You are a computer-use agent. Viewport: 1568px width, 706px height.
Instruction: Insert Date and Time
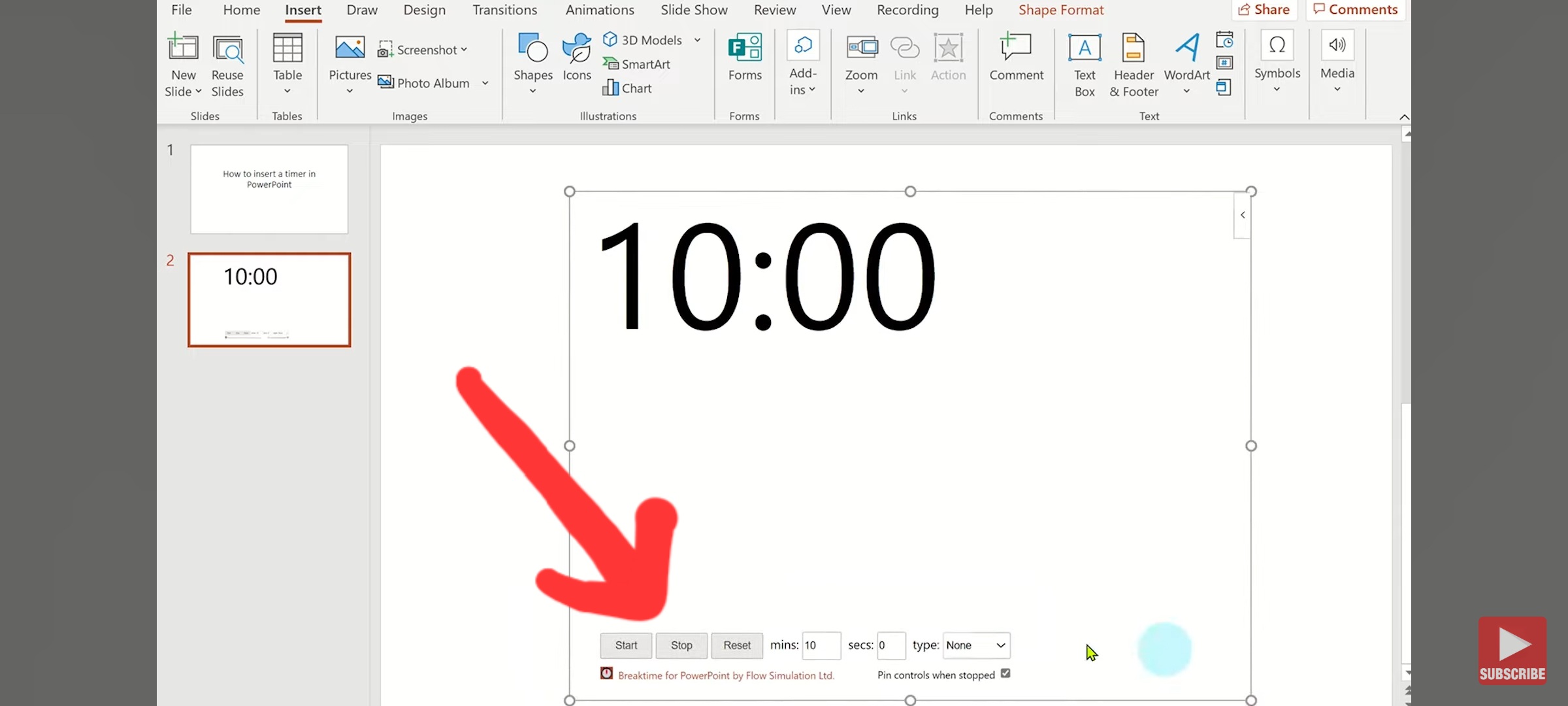pyautogui.click(x=1225, y=39)
